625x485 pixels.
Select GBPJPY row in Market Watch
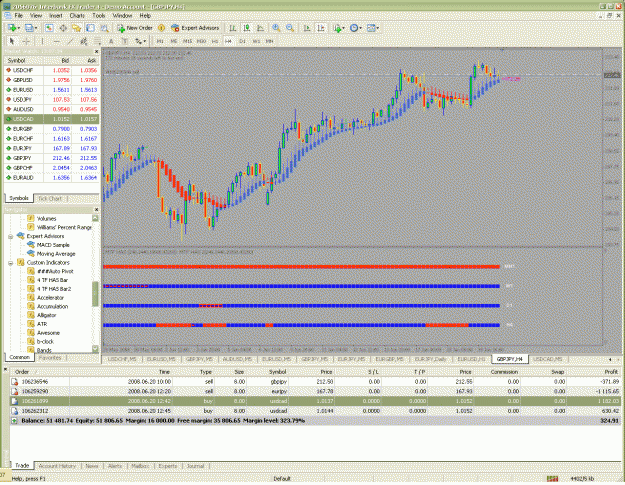pyautogui.click(x=51, y=158)
